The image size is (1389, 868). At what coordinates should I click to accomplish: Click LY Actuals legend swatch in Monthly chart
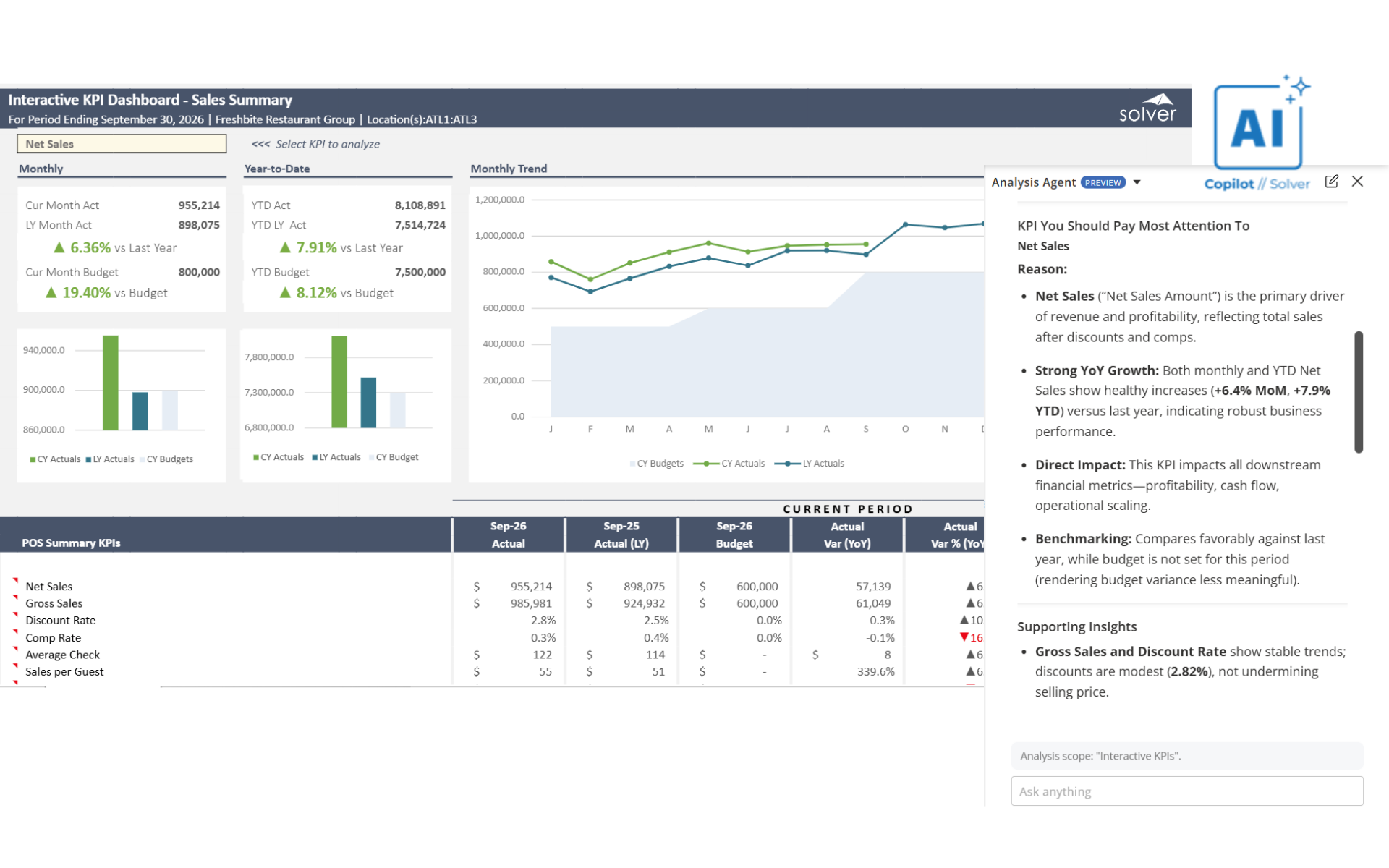tap(88, 460)
